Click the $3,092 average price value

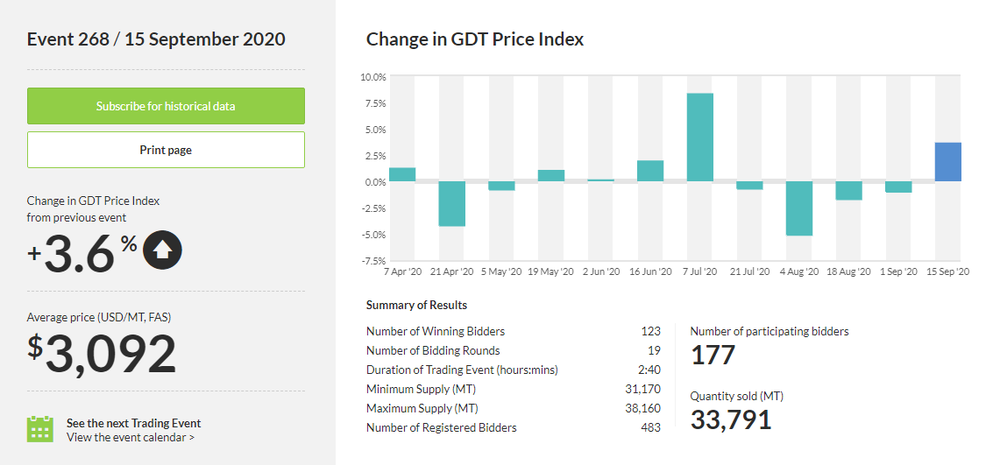[101, 355]
